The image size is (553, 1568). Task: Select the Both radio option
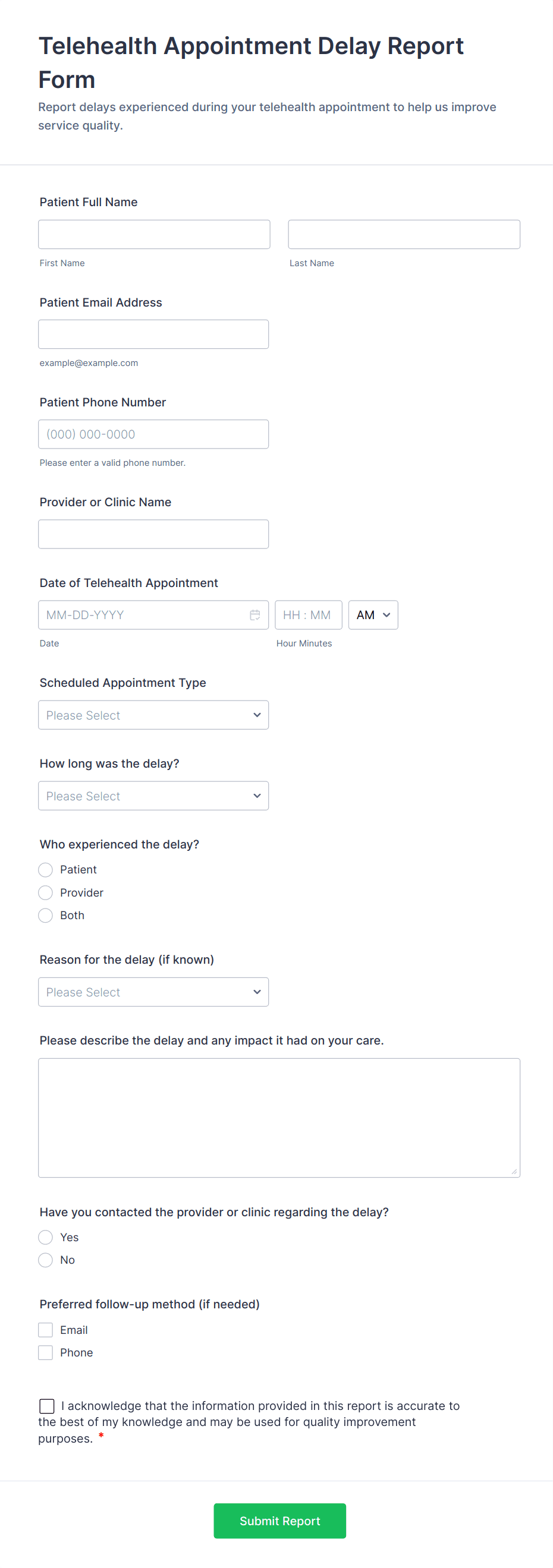[46, 916]
